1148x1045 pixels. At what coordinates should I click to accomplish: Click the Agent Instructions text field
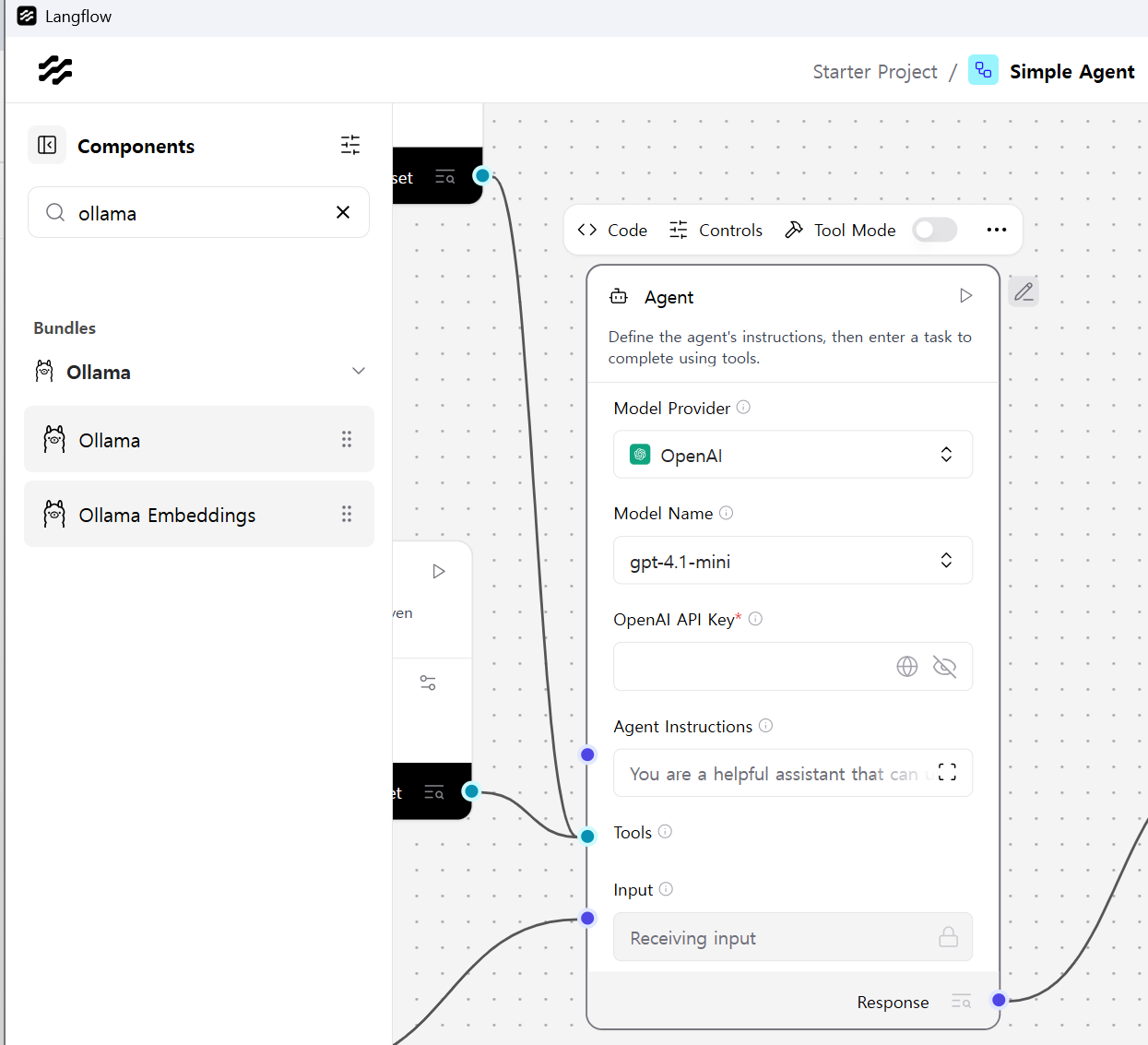pyautogui.click(x=793, y=773)
